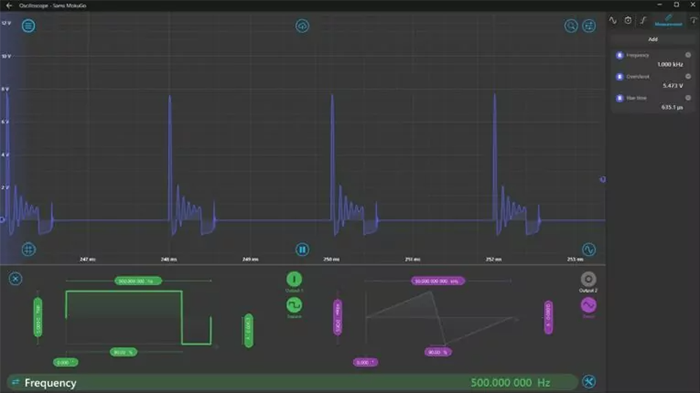Open the main menu icon
The height and width of the screenshot is (393, 700).
28,26
